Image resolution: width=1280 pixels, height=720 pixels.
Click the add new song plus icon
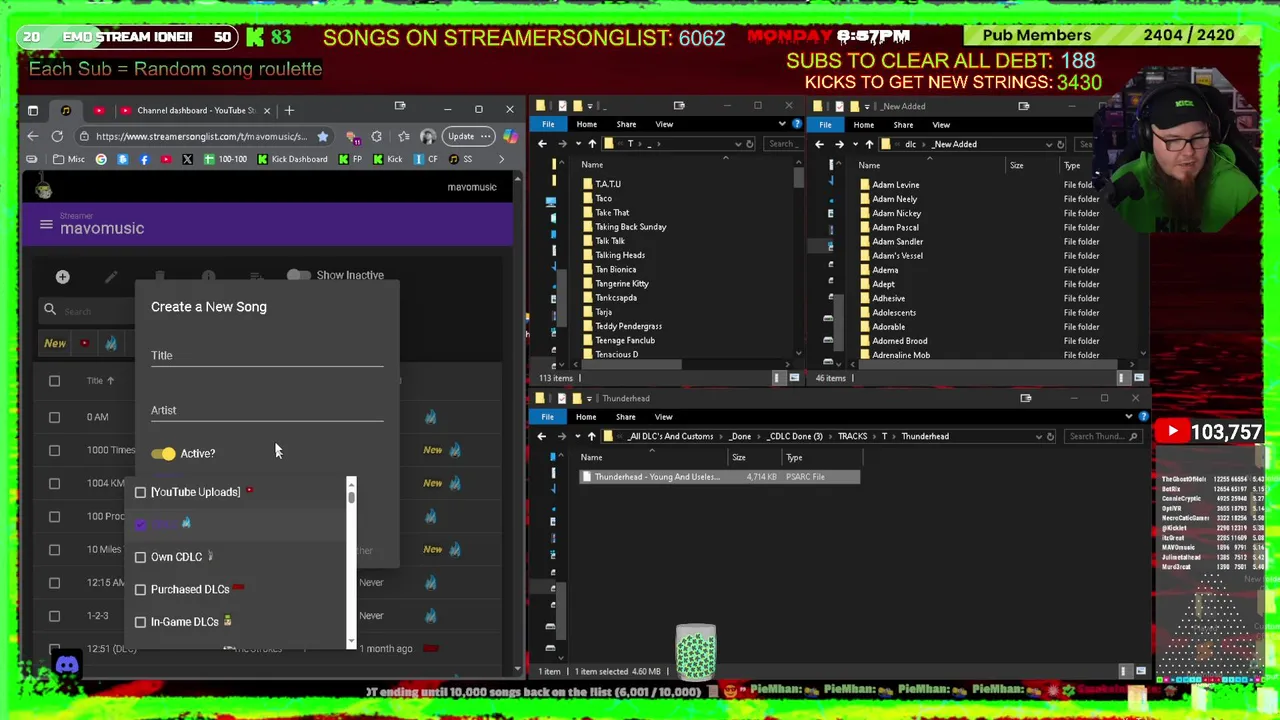point(62,277)
